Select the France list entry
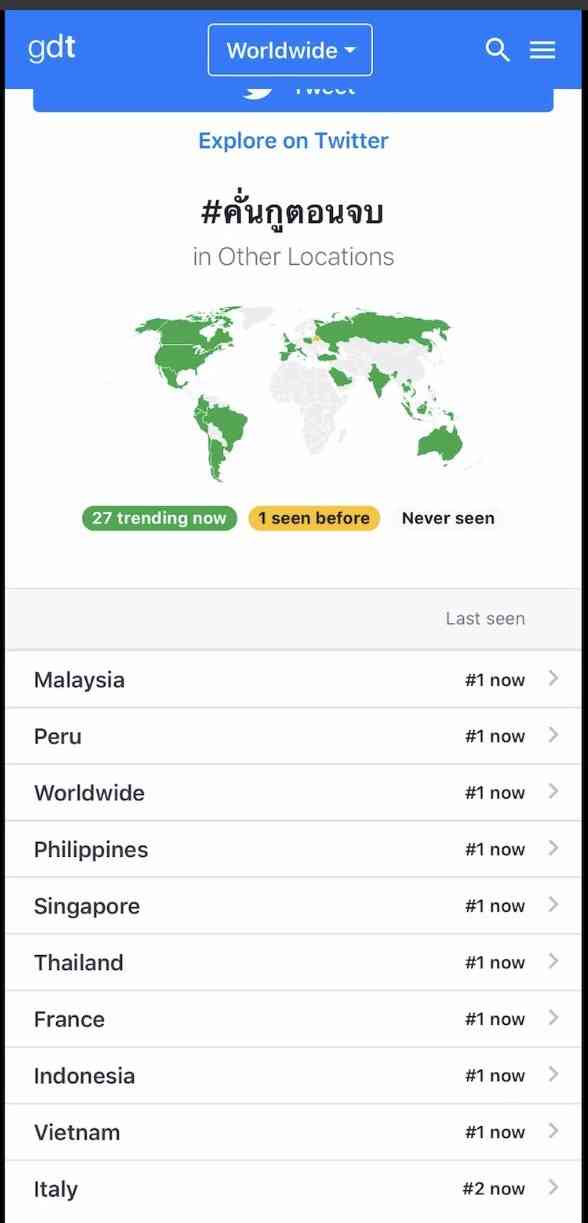This screenshot has height=1223, width=588. (294, 1019)
